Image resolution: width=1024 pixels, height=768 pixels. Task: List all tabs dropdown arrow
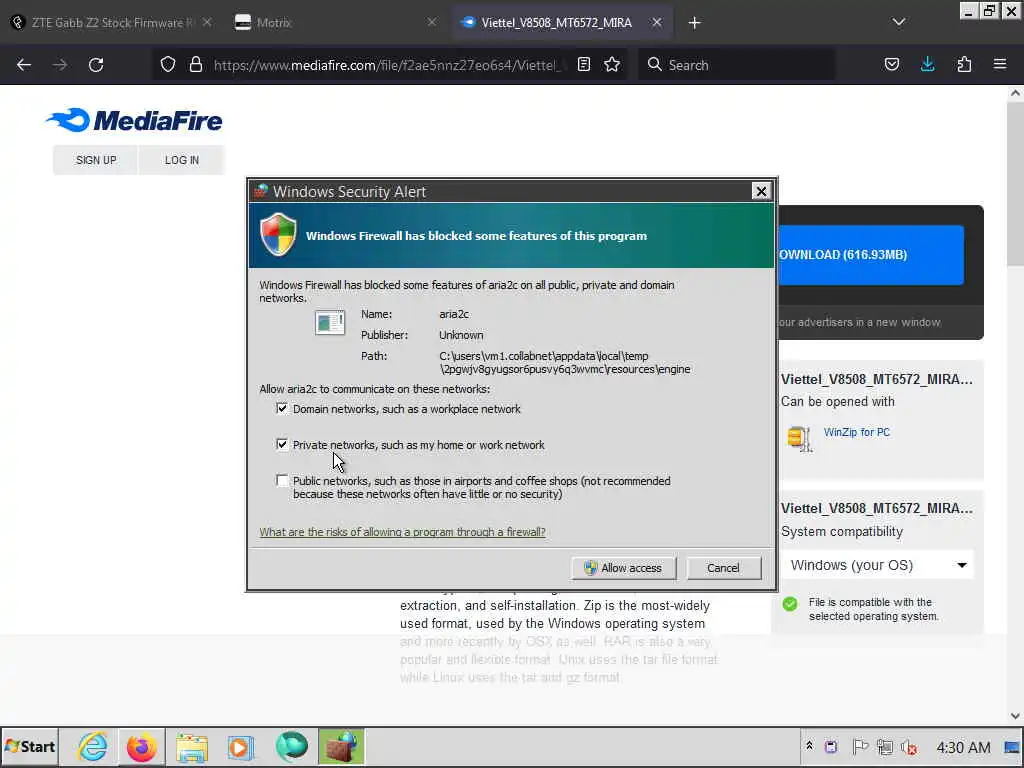click(899, 22)
